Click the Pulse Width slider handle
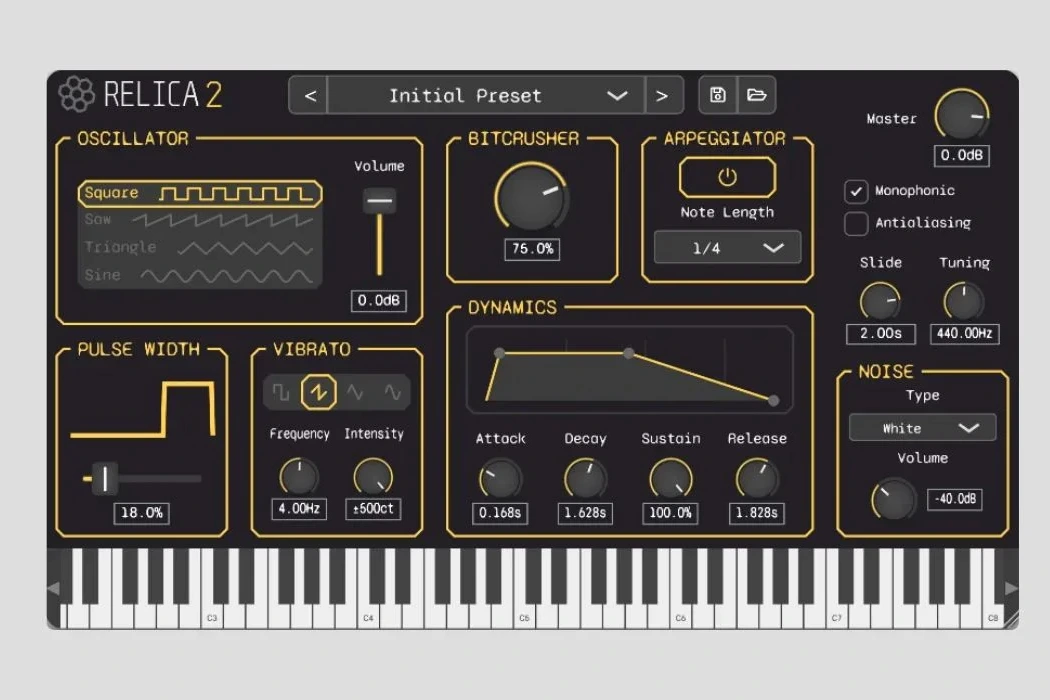The height and width of the screenshot is (700, 1050). (104, 479)
